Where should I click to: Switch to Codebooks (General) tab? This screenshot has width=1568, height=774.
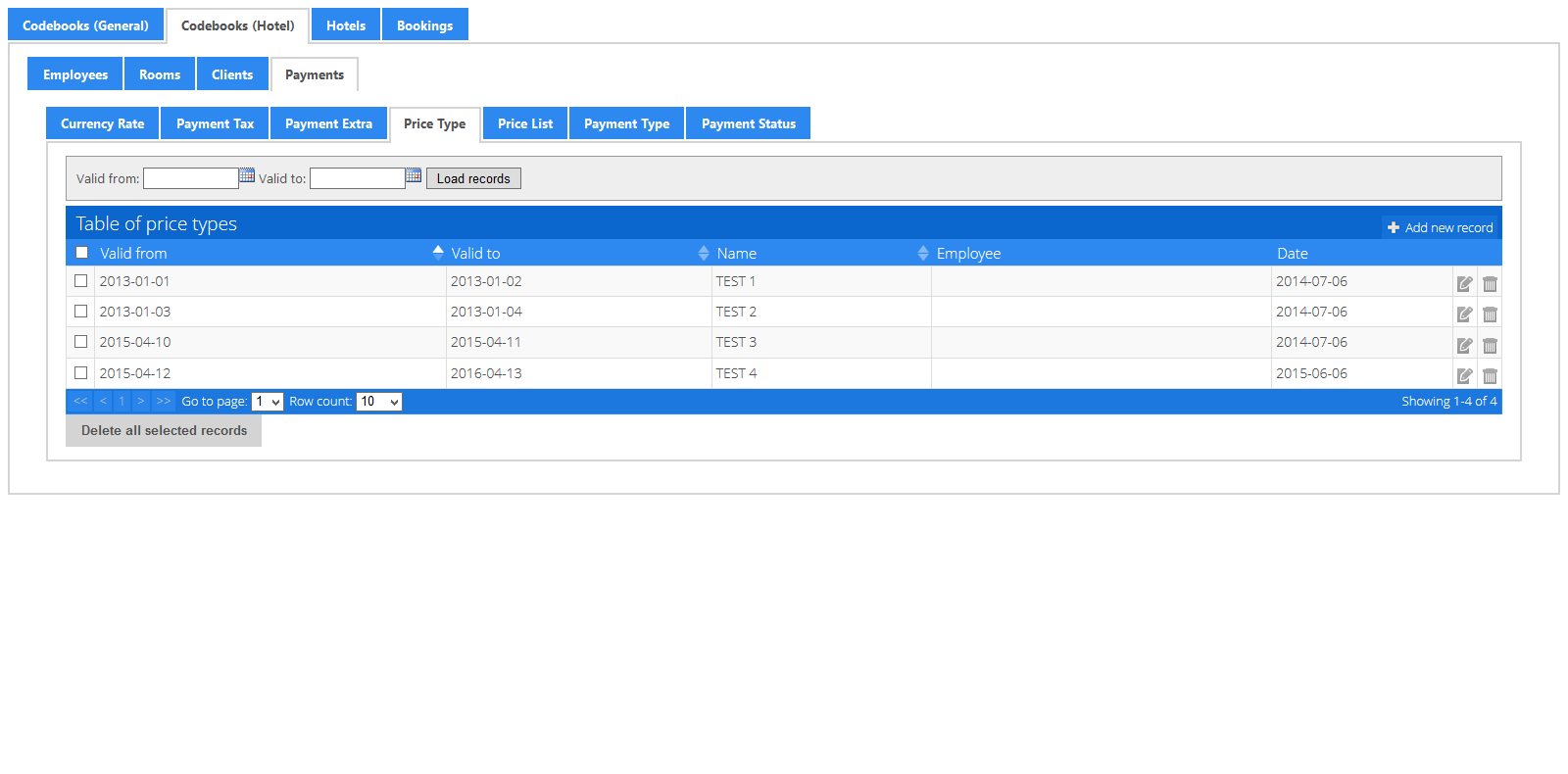coord(86,25)
